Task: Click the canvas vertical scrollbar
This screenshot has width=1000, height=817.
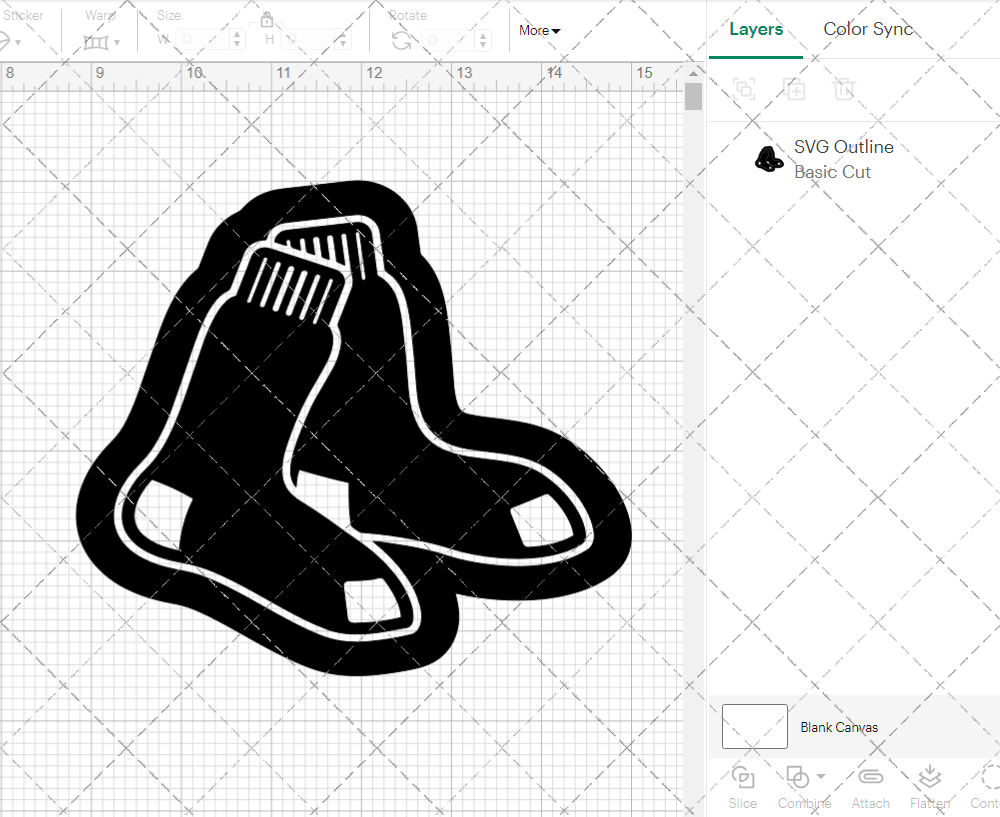Action: [x=692, y=95]
